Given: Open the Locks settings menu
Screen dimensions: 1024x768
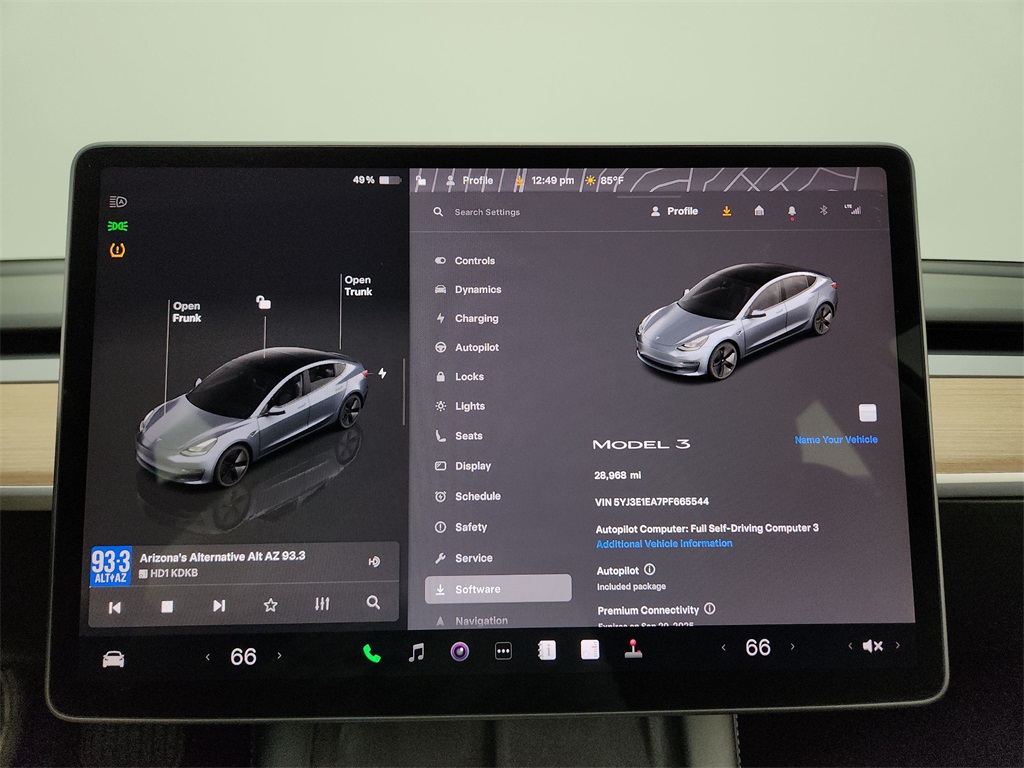Looking at the screenshot, I should [x=460, y=376].
